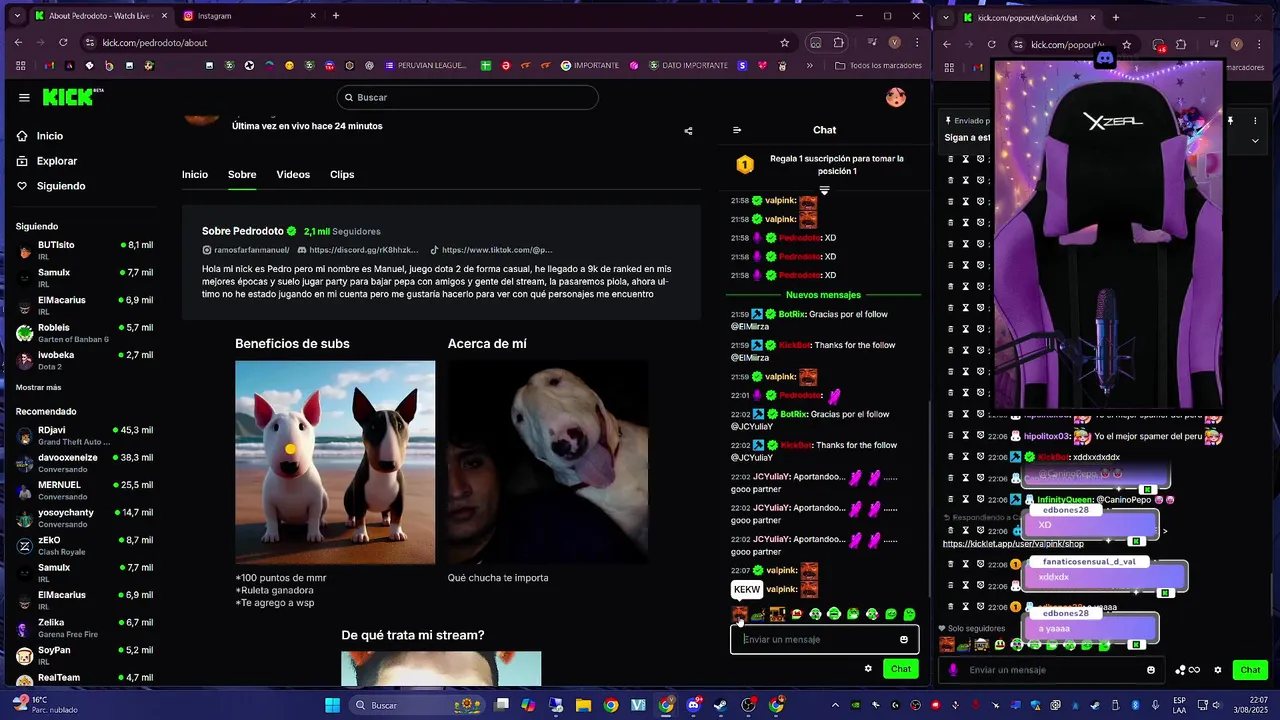Open Steam from the taskbar
Viewport: 1280px width, 720px height.
point(720,705)
